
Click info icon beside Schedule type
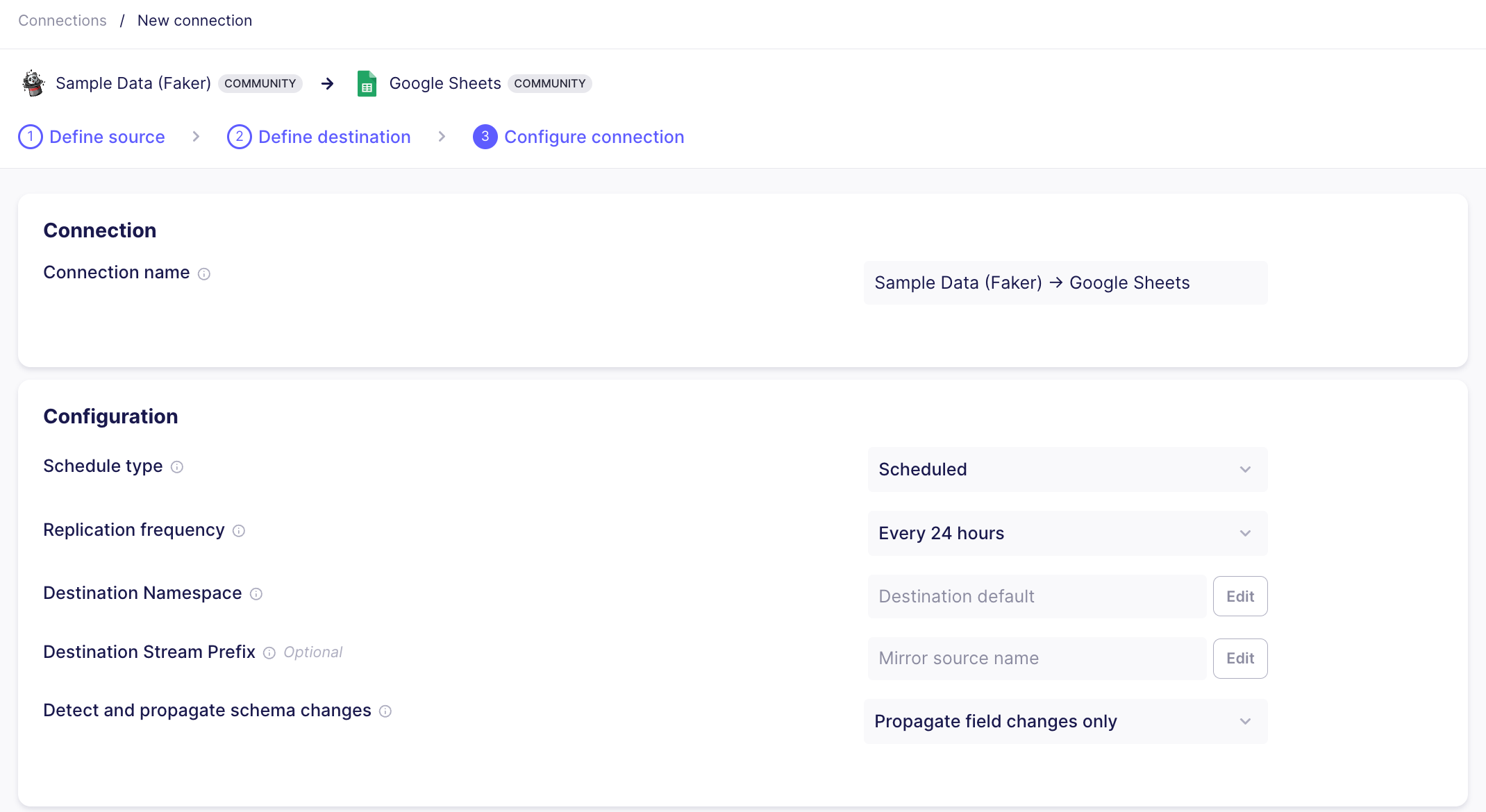pos(177,467)
